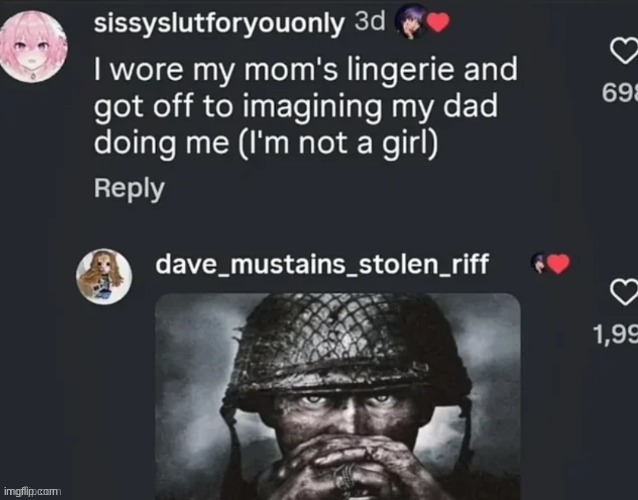Tap the red heart badge after dave_mustains_stolen_riff
Viewport: 638px width, 500px height.
pyautogui.click(x=558, y=264)
